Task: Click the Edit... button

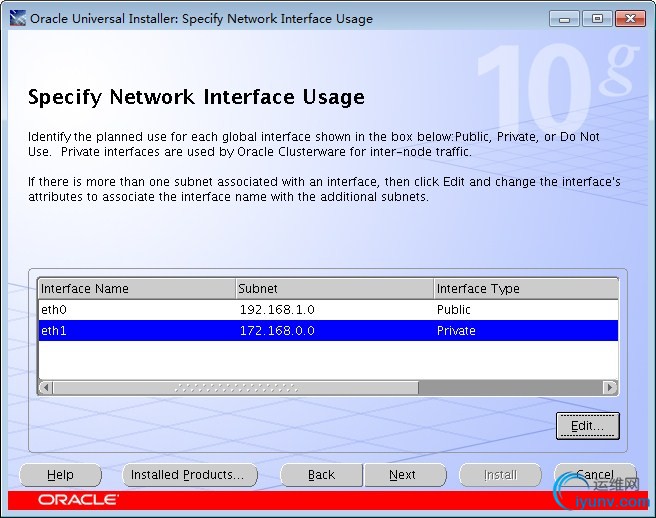Action: 587,426
